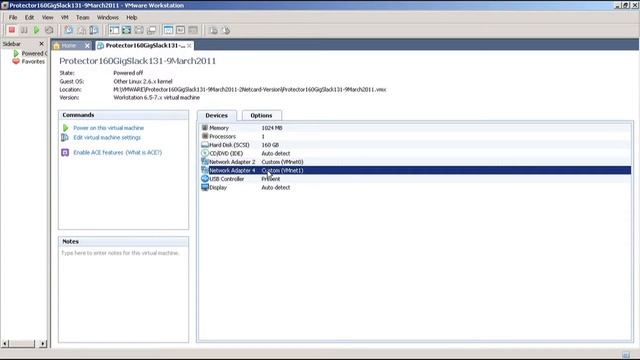The height and width of the screenshot is (360, 640).
Task: Click the Network Adapter 2 icon
Action: 205,162
